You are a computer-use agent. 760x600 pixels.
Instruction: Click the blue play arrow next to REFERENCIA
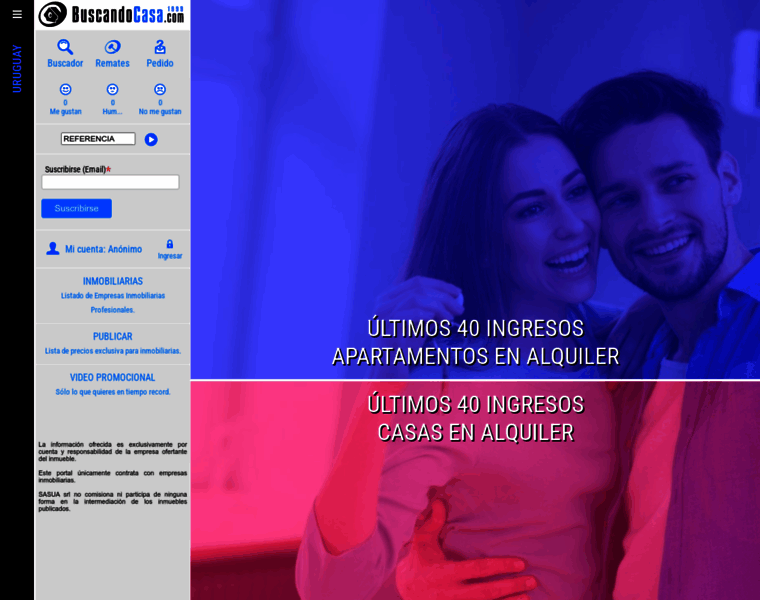coord(151,140)
